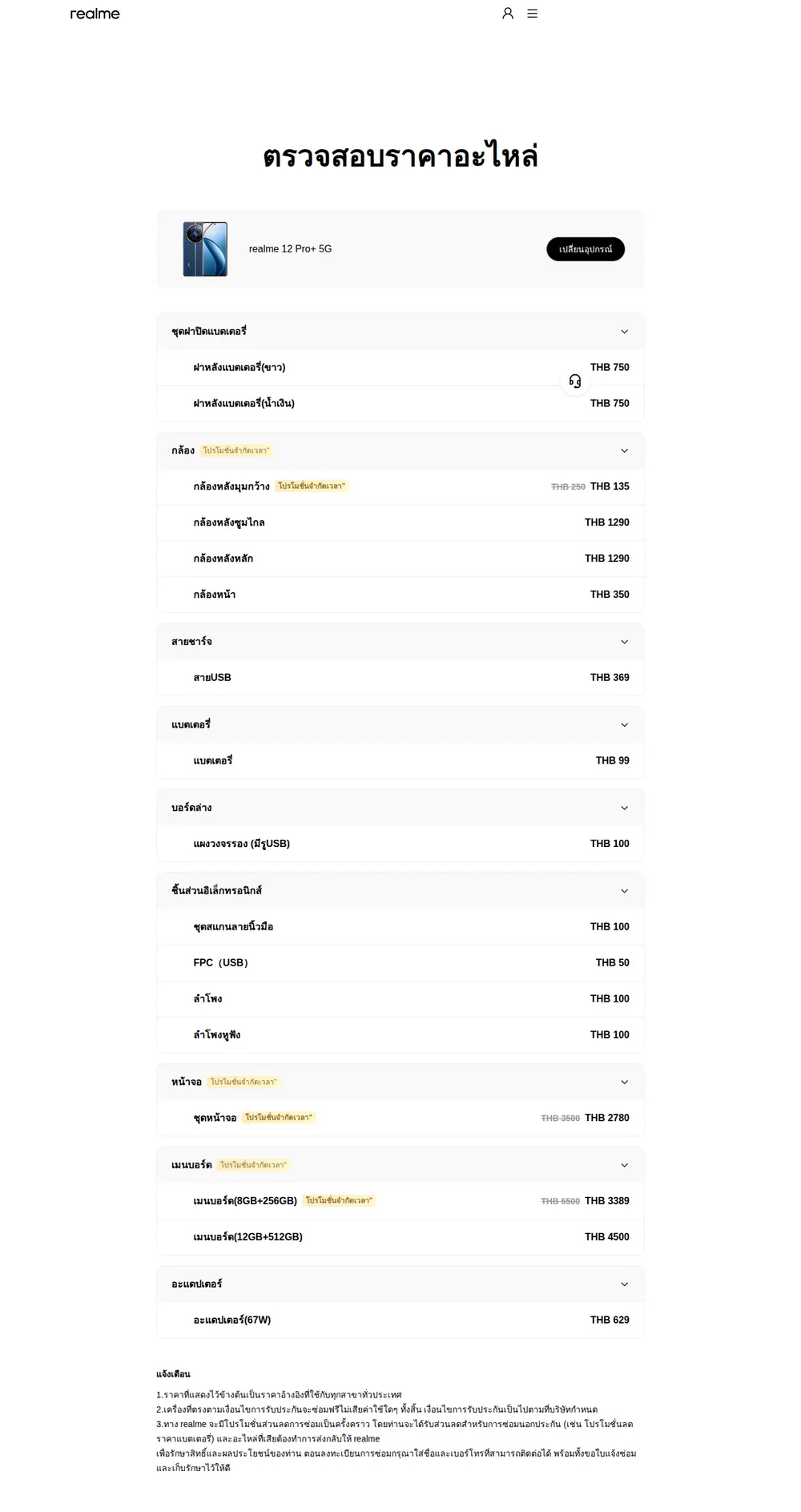
Task: Collapse the หน้าจอ section chevron
Action: pos(625,1083)
